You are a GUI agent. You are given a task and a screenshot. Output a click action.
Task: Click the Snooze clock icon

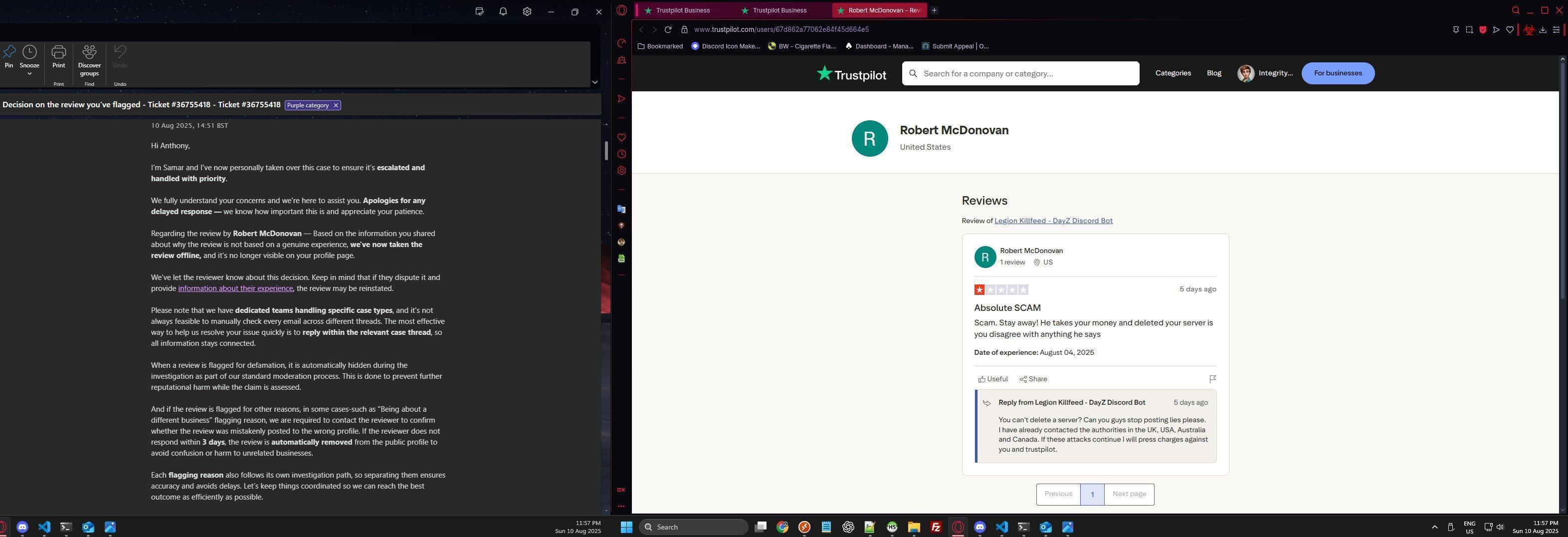tap(29, 52)
